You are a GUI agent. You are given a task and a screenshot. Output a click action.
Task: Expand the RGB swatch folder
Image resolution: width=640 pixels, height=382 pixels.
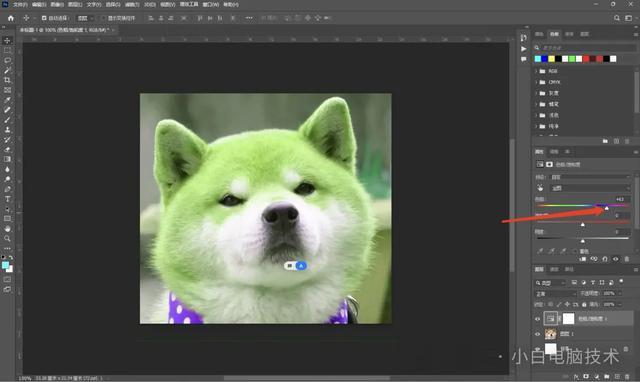536,71
